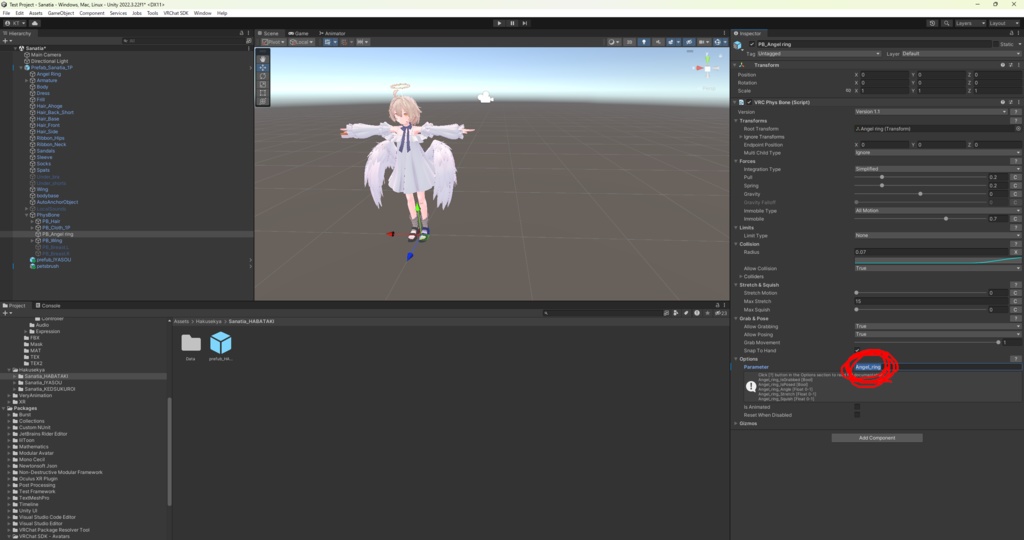This screenshot has height=540, width=1024.
Task: Select the Rotate tool in Scene
Action: tap(263, 76)
